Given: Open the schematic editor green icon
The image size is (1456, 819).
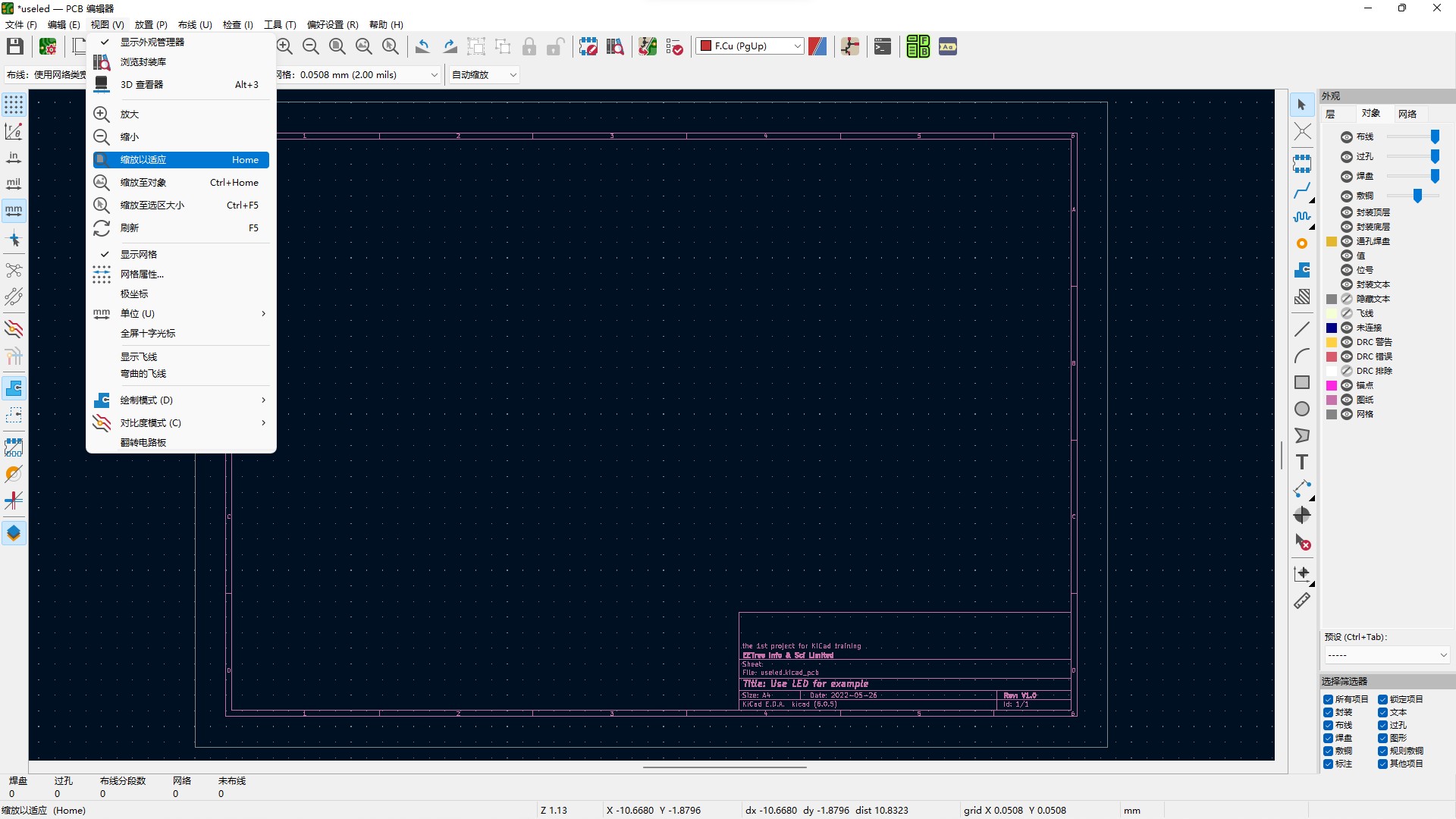Looking at the screenshot, I should pyautogui.click(x=918, y=46).
